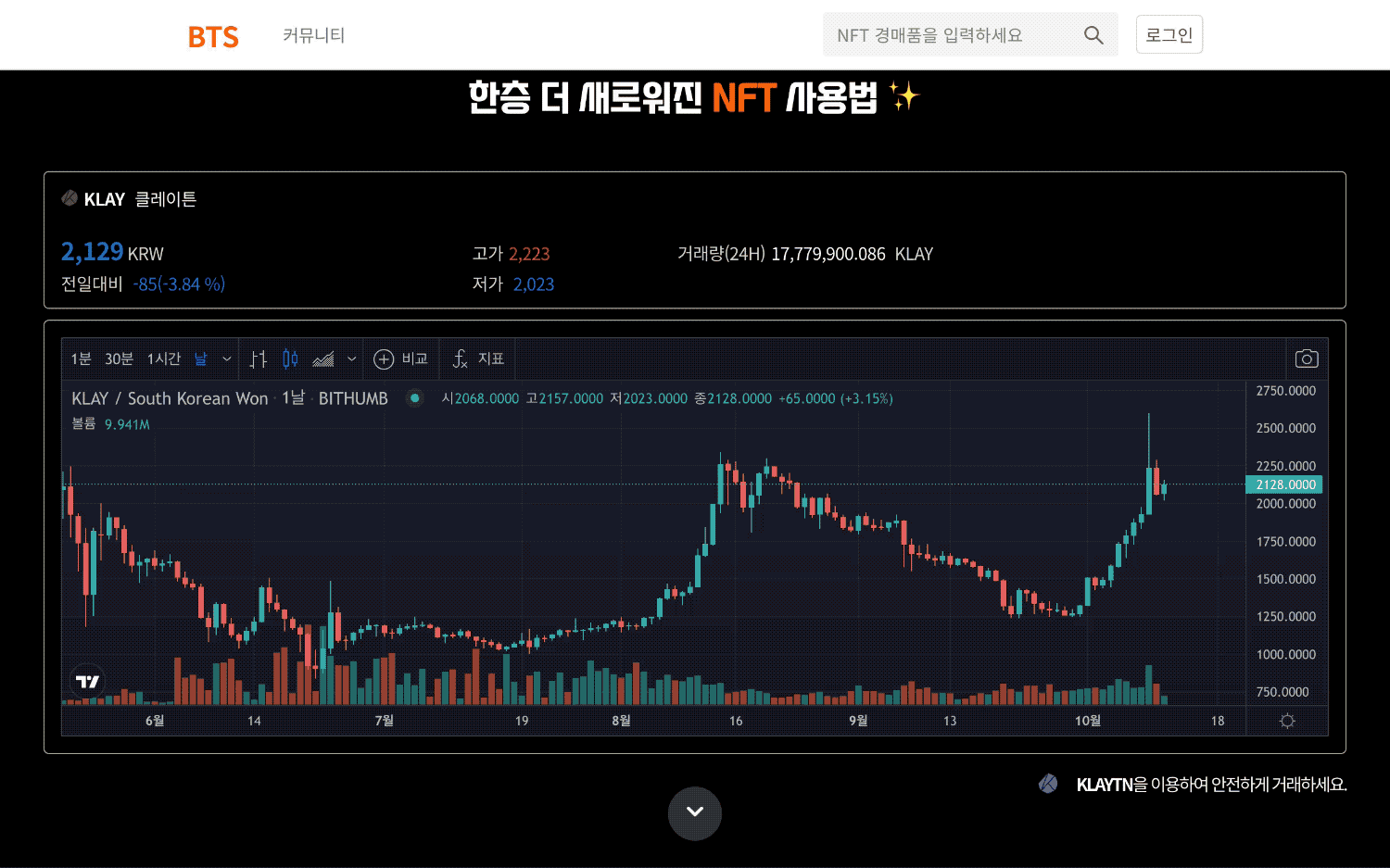Click the -85(-3.84 %) change value

(179, 284)
